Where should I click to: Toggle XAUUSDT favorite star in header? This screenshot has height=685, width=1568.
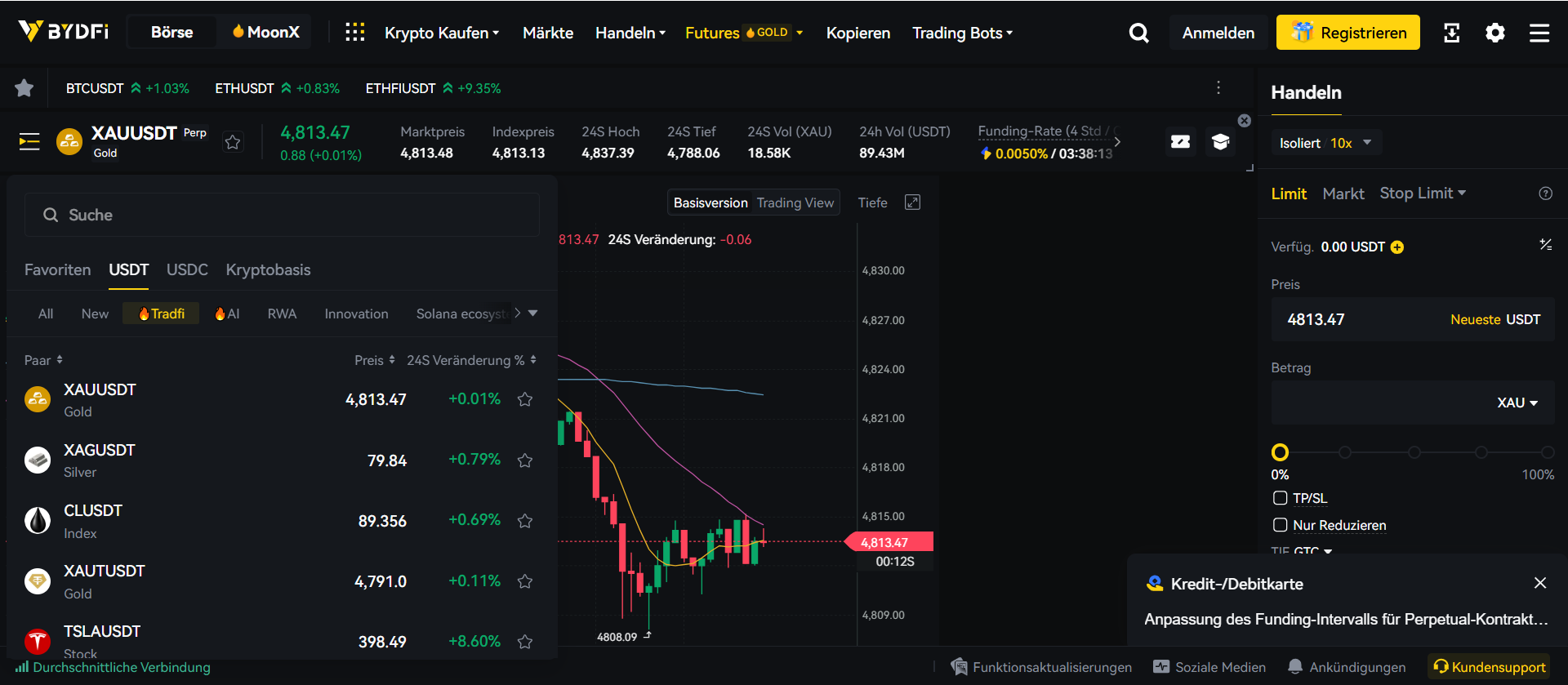[x=233, y=142]
